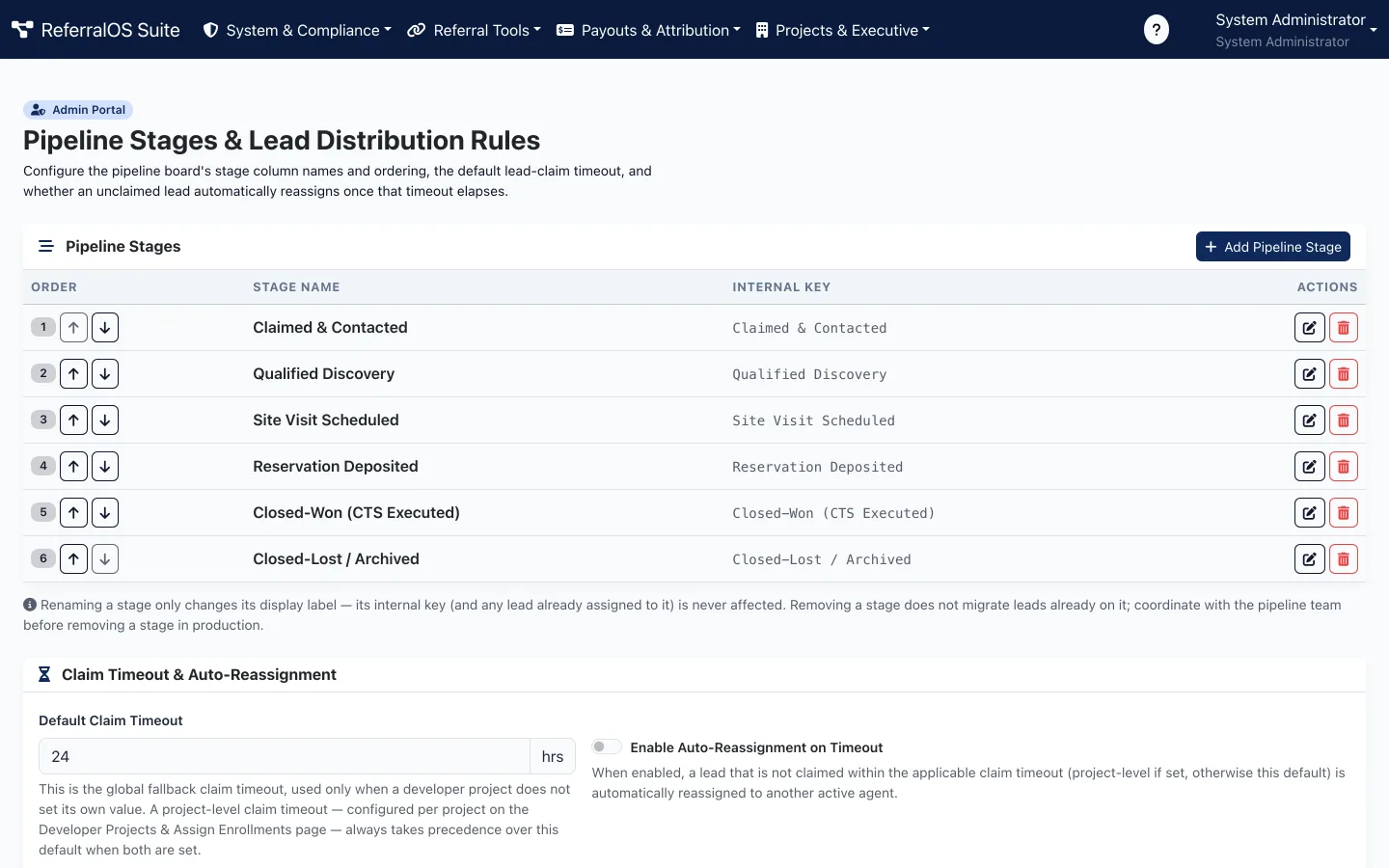Move Reservation Deposited stage down
Viewport: 1389px width, 868px height.
(105, 466)
